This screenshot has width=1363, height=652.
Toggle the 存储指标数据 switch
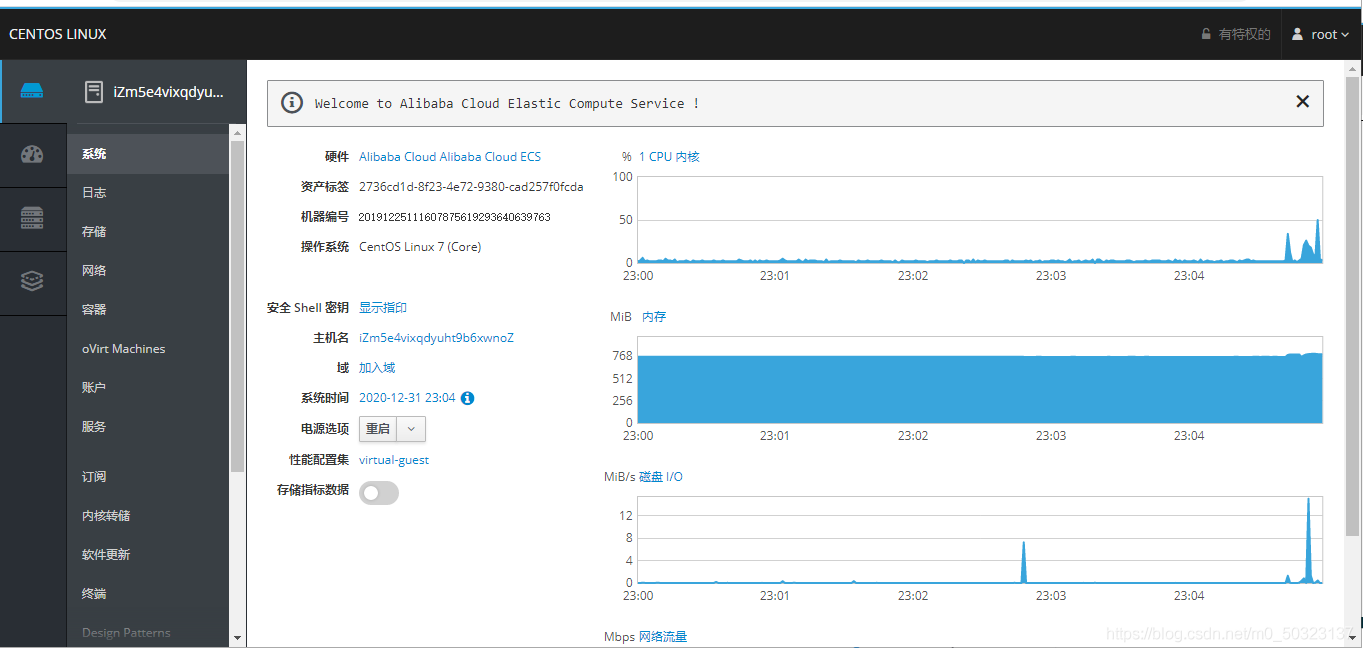(x=379, y=492)
